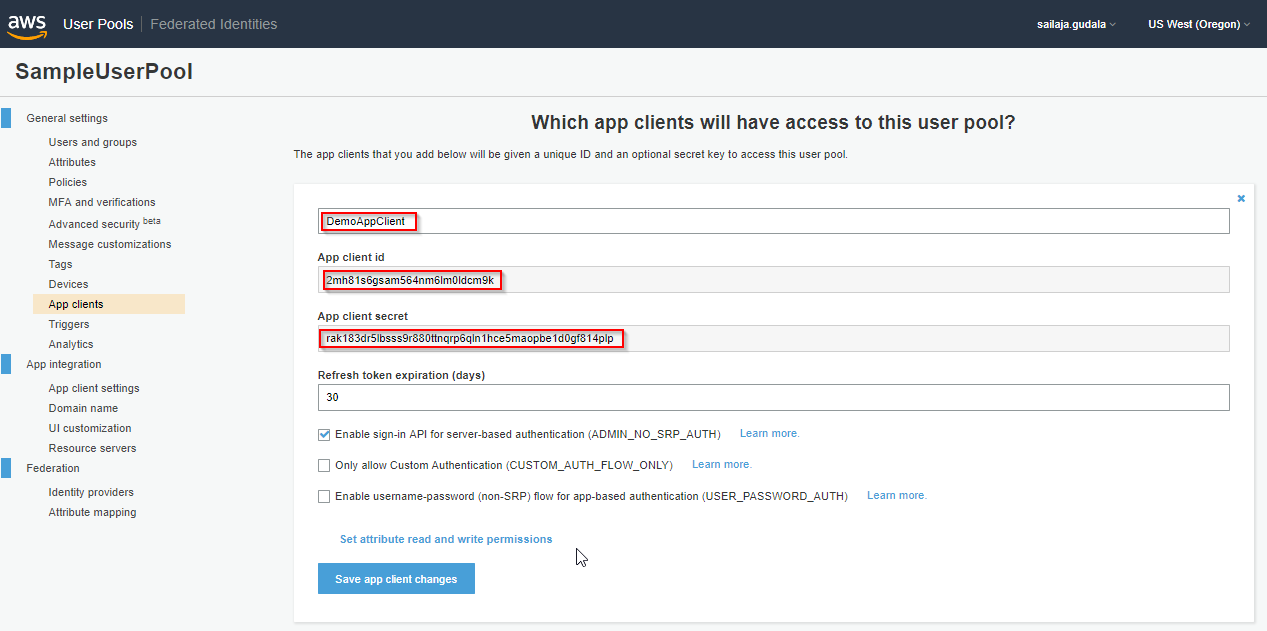Click the AWS logo icon

tap(27, 24)
